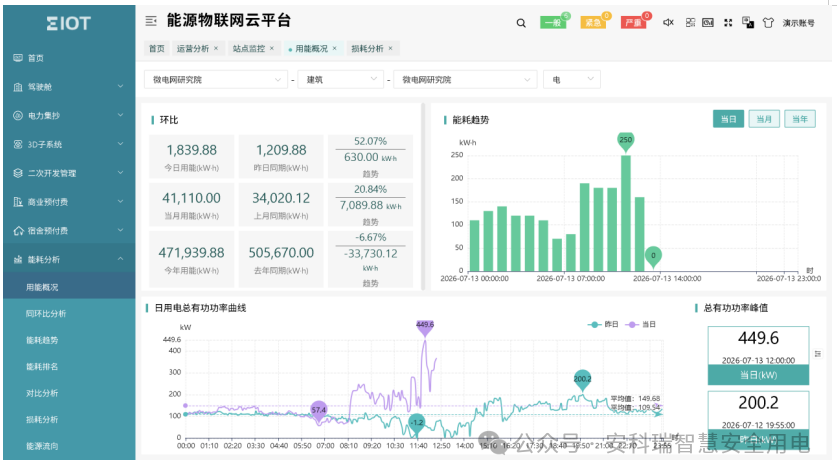Screen dimensions: 837x476
Task: Open 用能概况 in the sidebar
Action: tap(69, 287)
